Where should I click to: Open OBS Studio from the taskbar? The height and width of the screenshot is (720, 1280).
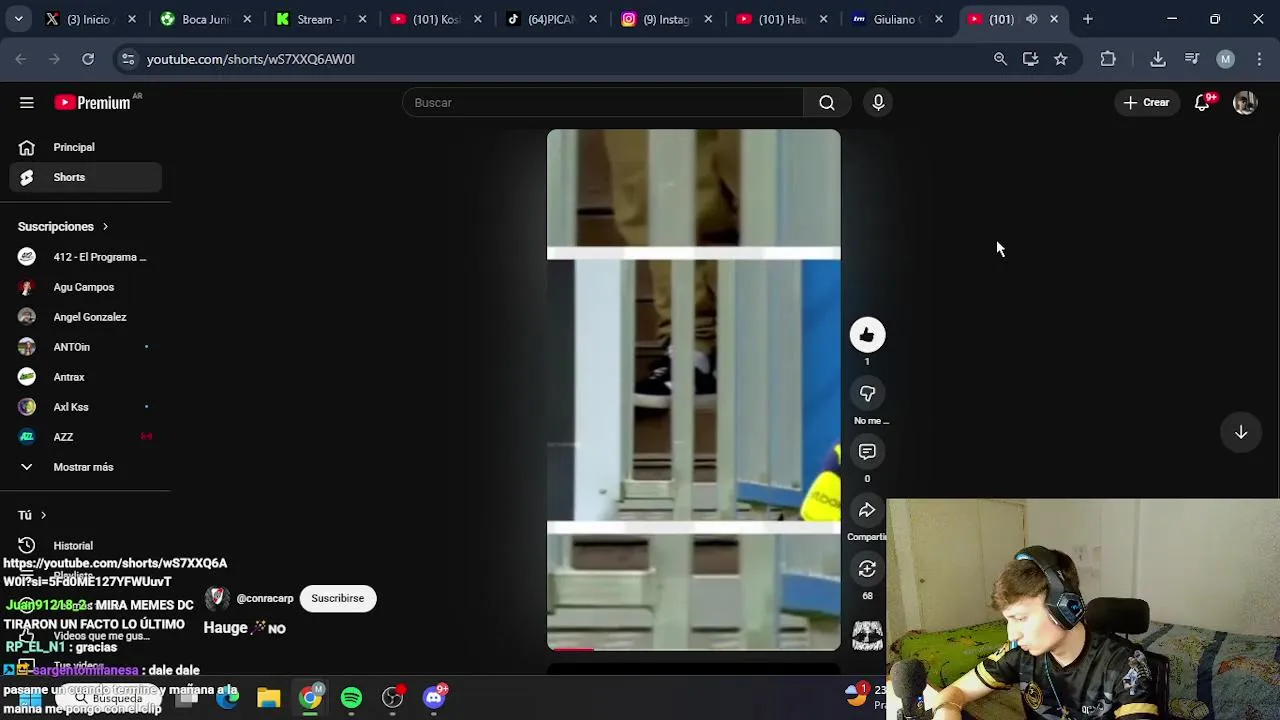pyautogui.click(x=392, y=697)
